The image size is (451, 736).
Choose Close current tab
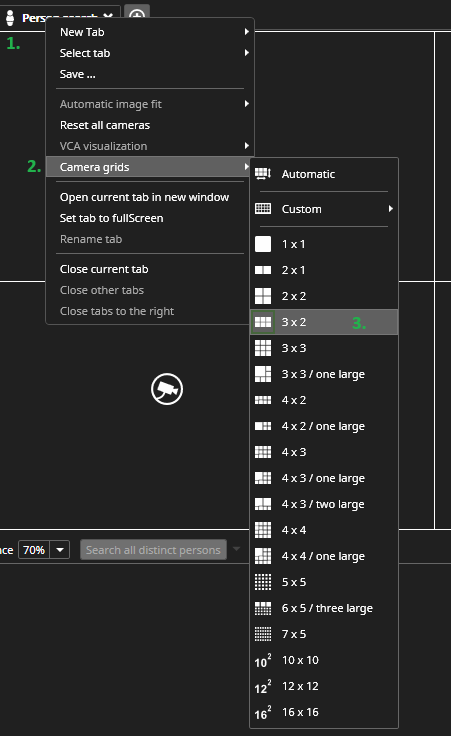tap(104, 269)
